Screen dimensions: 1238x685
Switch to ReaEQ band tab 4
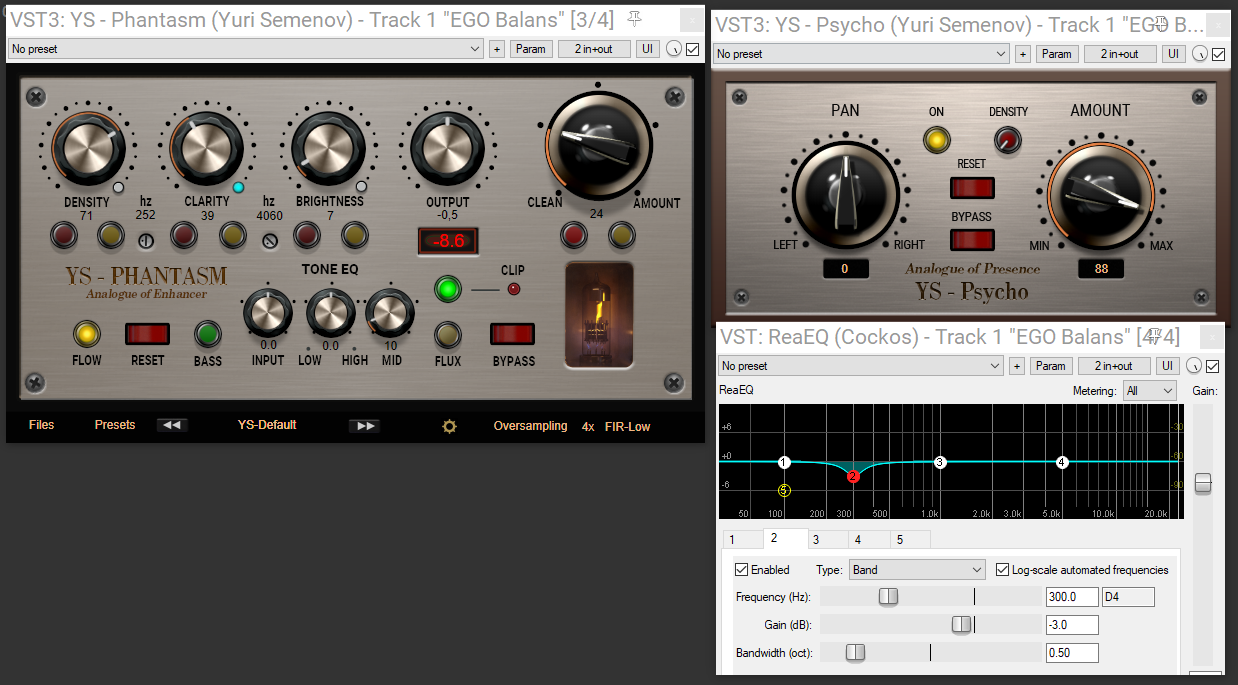(x=869, y=539)
